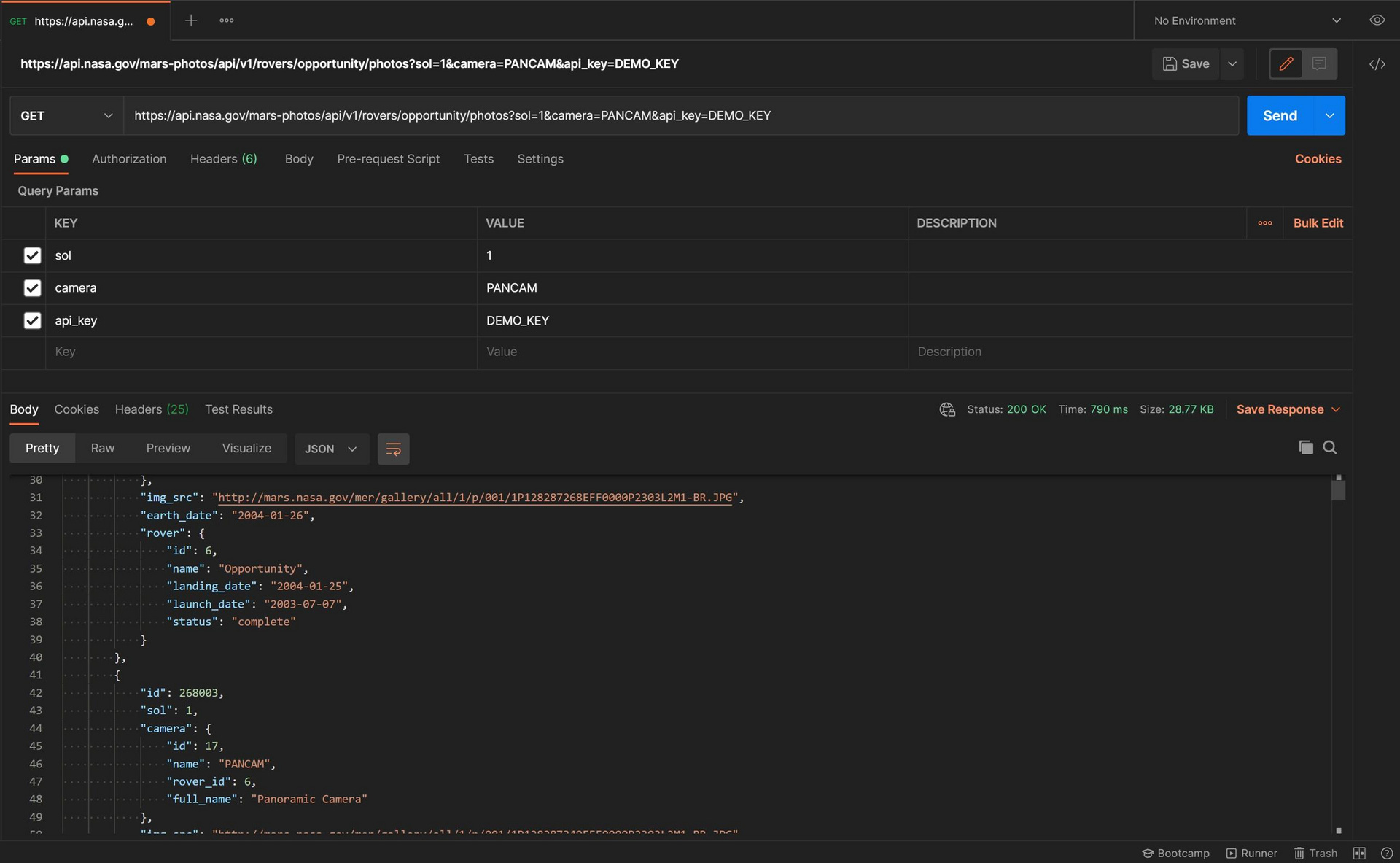1400x863 pixels.
Task: Switch to the Authorization tab
Action: (x=129, y=159)
